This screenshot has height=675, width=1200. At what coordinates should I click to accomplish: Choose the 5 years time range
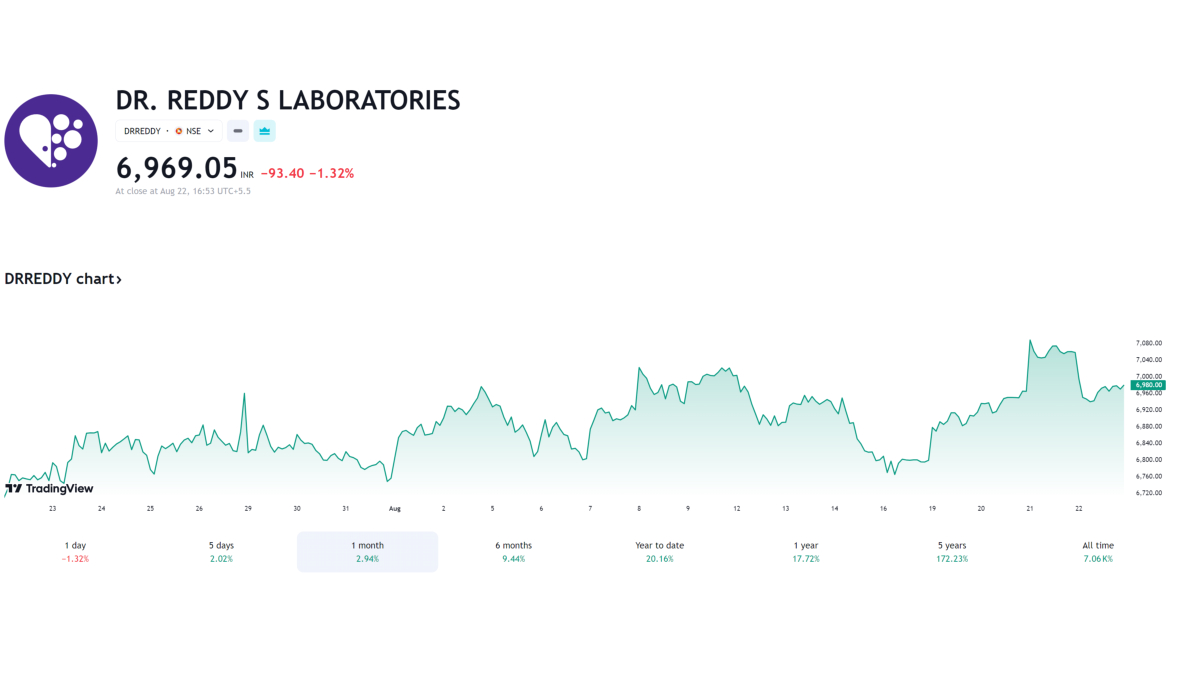952,552
